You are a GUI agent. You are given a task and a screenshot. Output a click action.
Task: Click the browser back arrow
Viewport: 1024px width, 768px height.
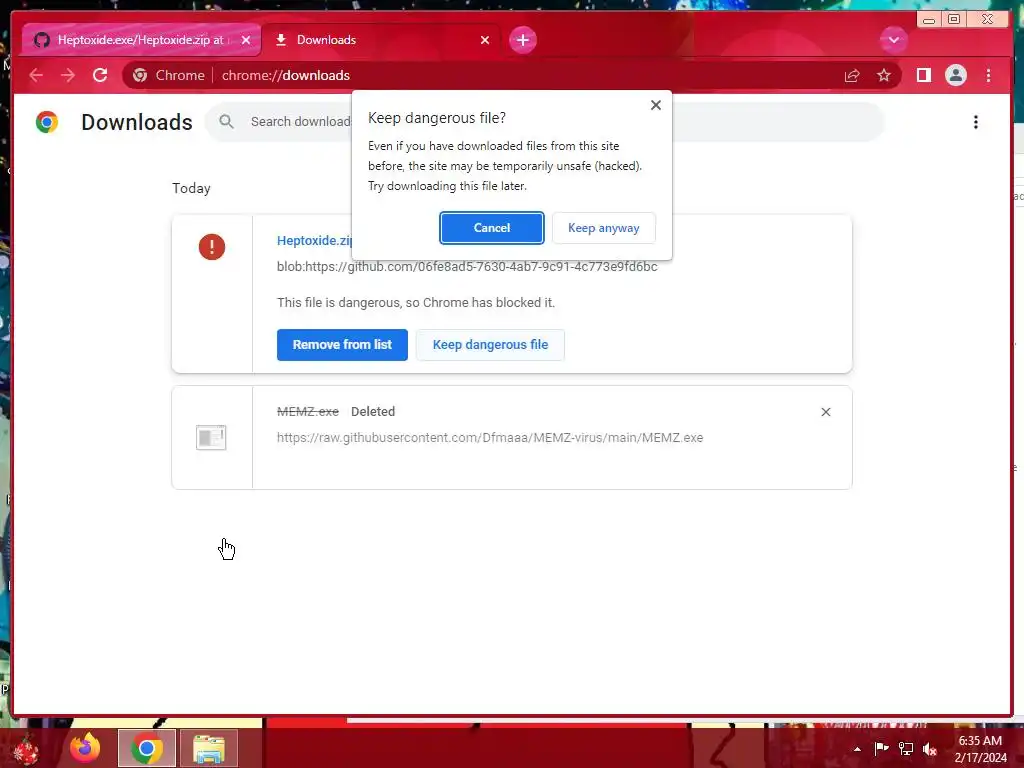coord(36,75)
